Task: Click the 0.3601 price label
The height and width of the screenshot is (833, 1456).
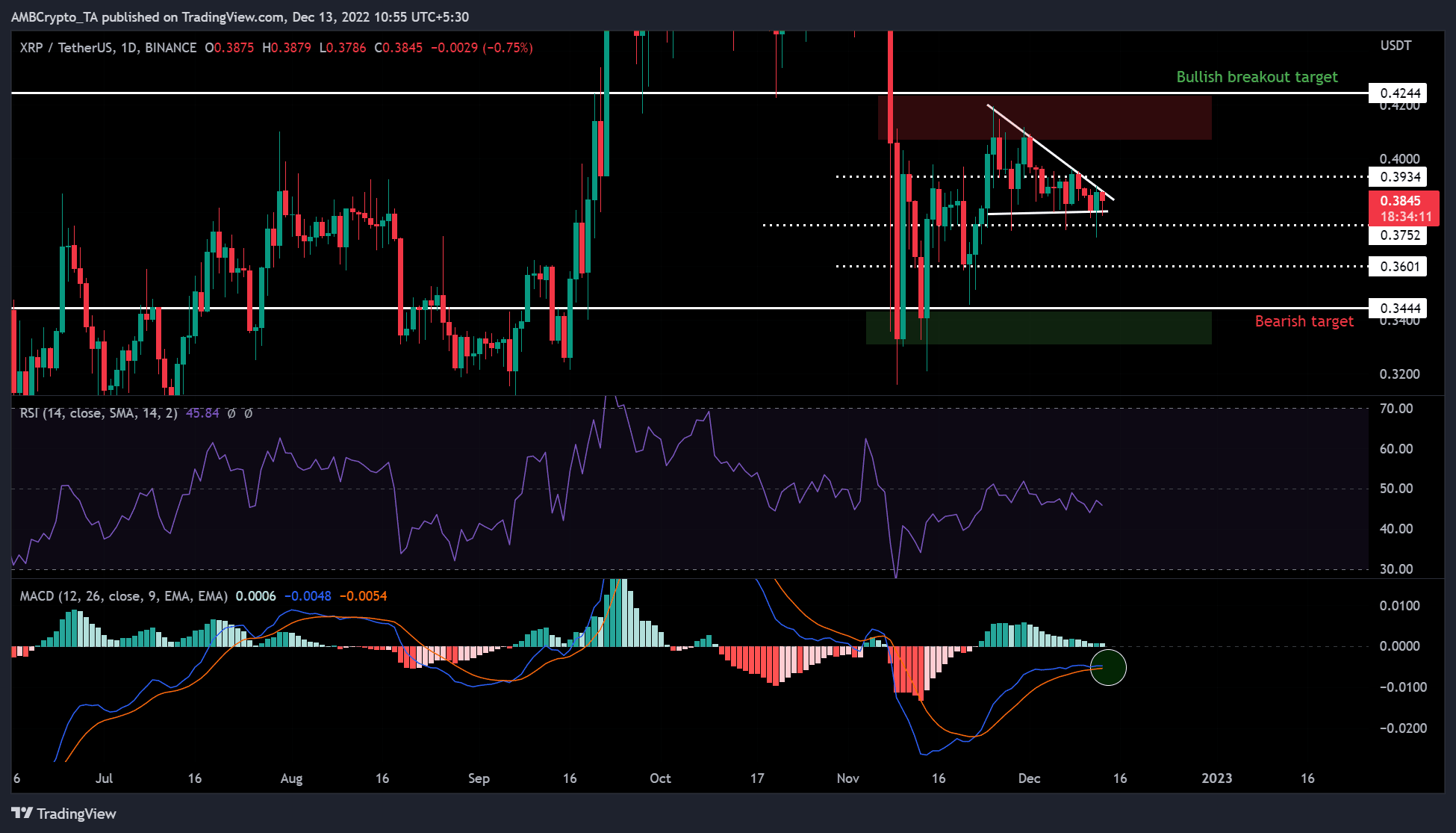Action: pyautogui.click(x=1398, y=267)
